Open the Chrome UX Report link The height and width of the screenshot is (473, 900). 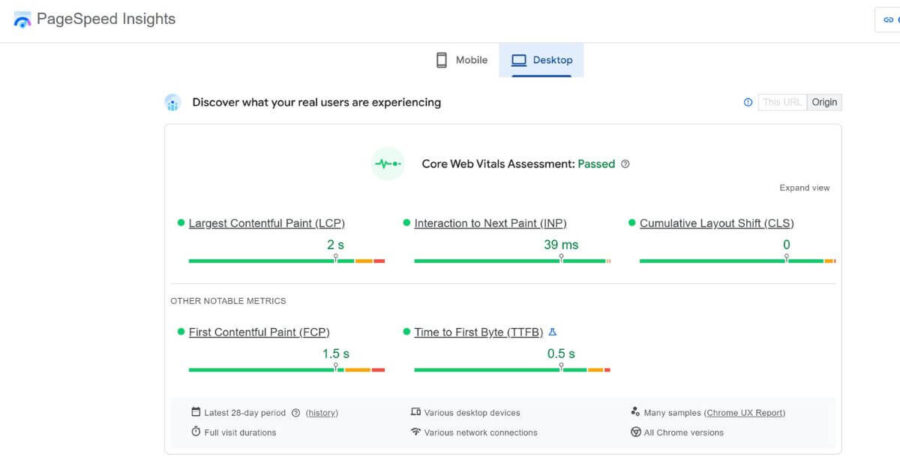pos(744,413)
